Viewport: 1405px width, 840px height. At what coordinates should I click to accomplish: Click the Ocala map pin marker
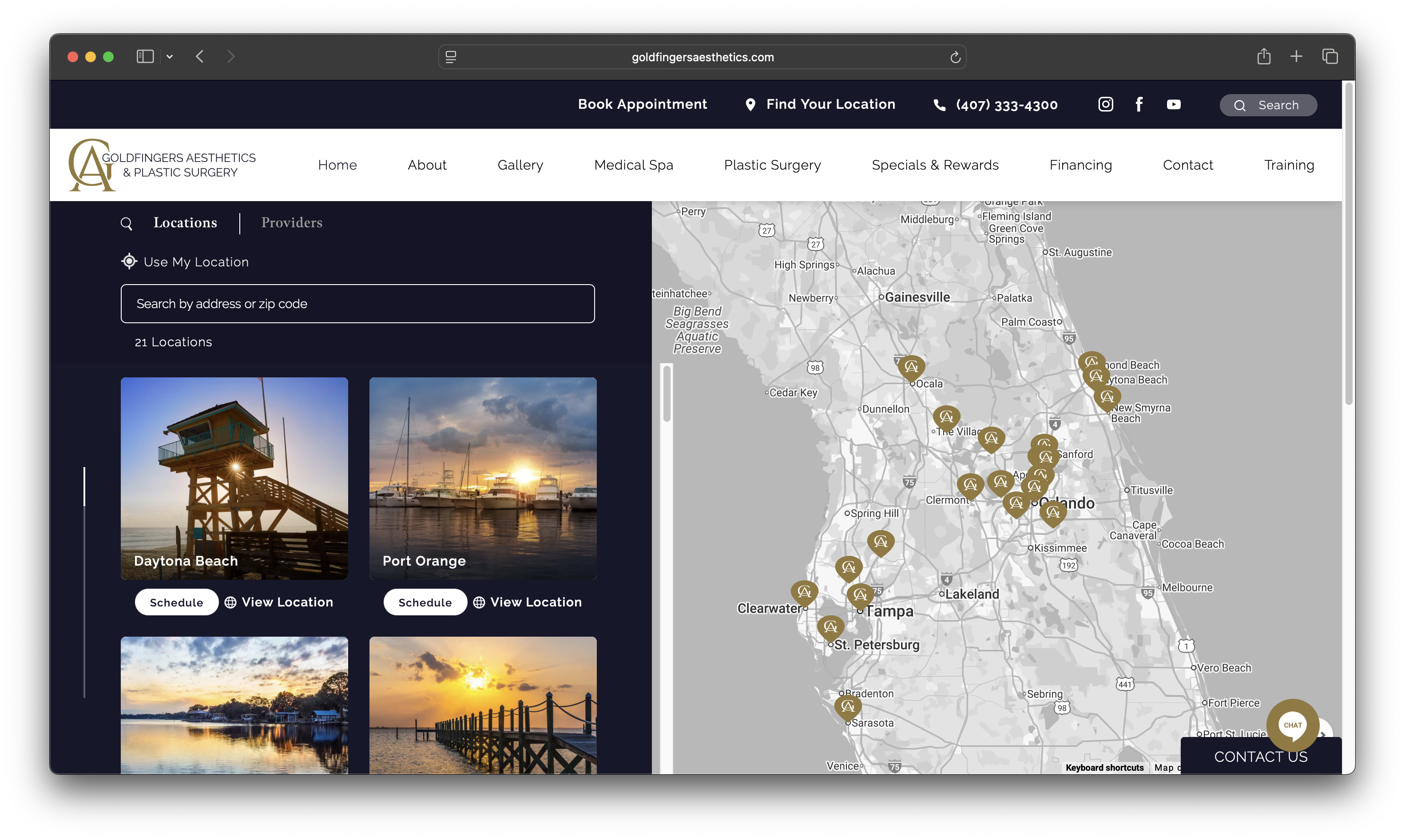(x=911, y=366)
